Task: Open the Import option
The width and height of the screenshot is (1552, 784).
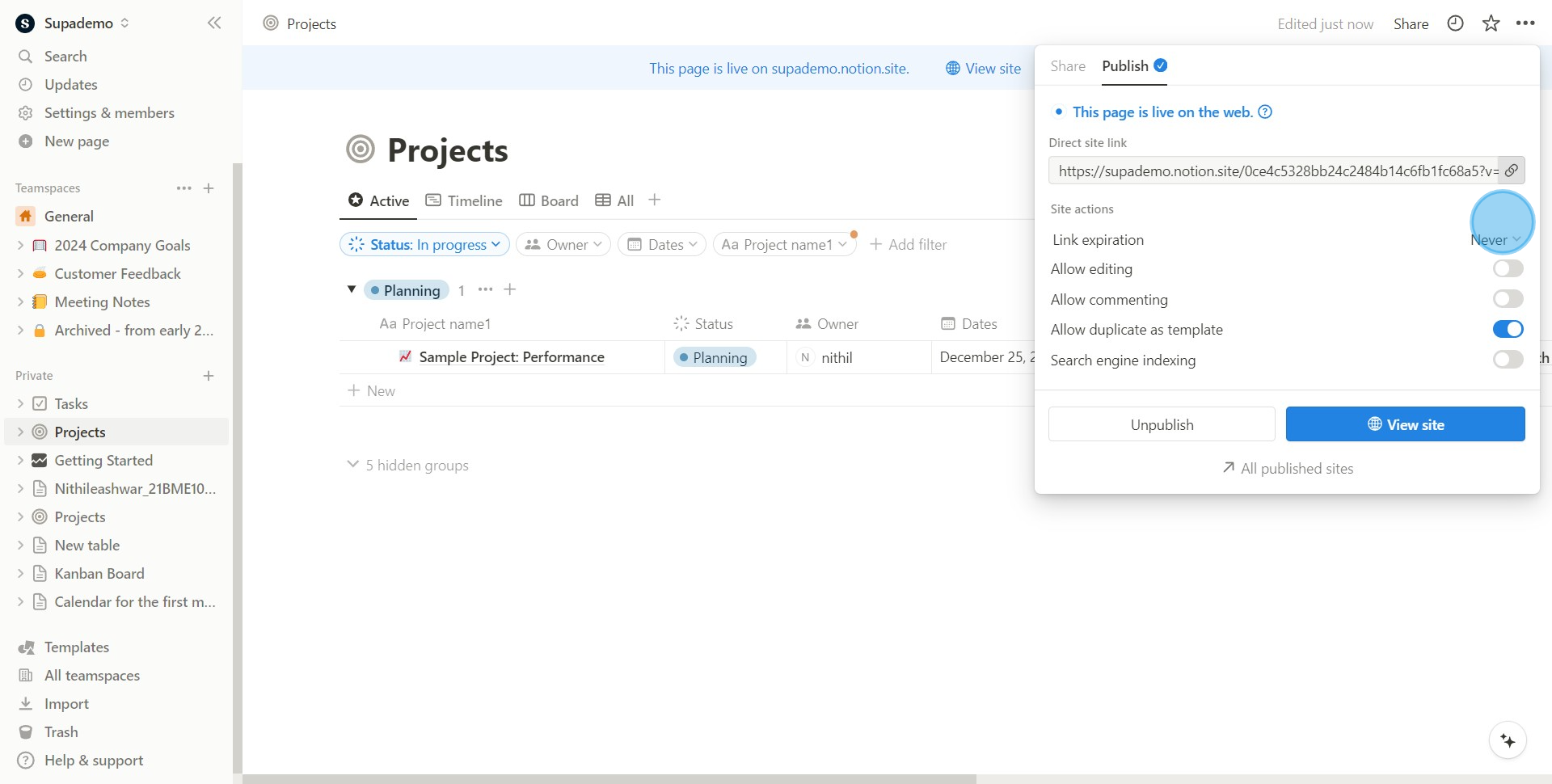Action: coord(66,704)
